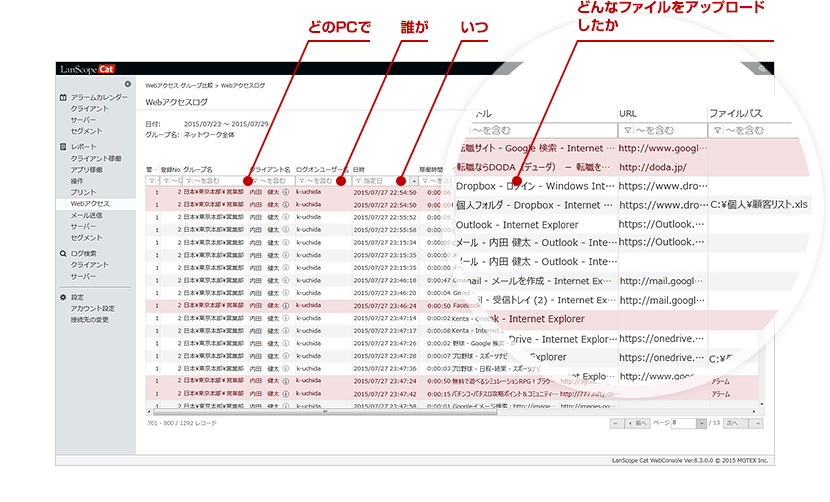830x502 pixels.
Task: Open 接続先の変更 settings
Action: [89, 320]
